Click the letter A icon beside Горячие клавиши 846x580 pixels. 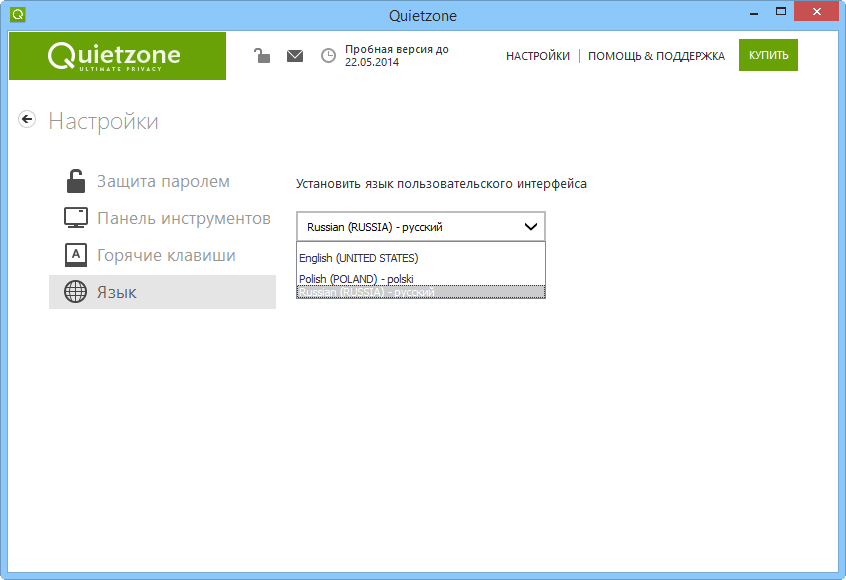pos(76,255)
